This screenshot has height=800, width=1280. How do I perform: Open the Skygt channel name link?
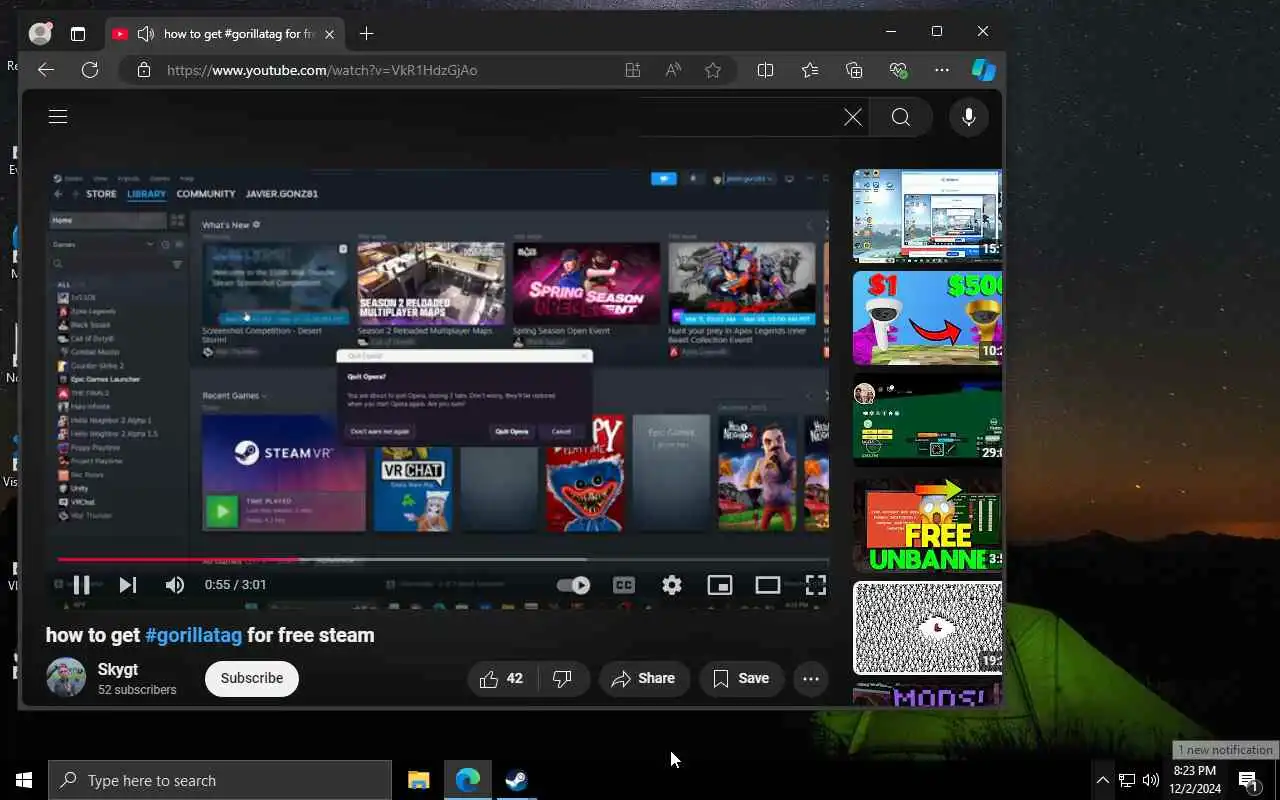[x=118, y=669]
